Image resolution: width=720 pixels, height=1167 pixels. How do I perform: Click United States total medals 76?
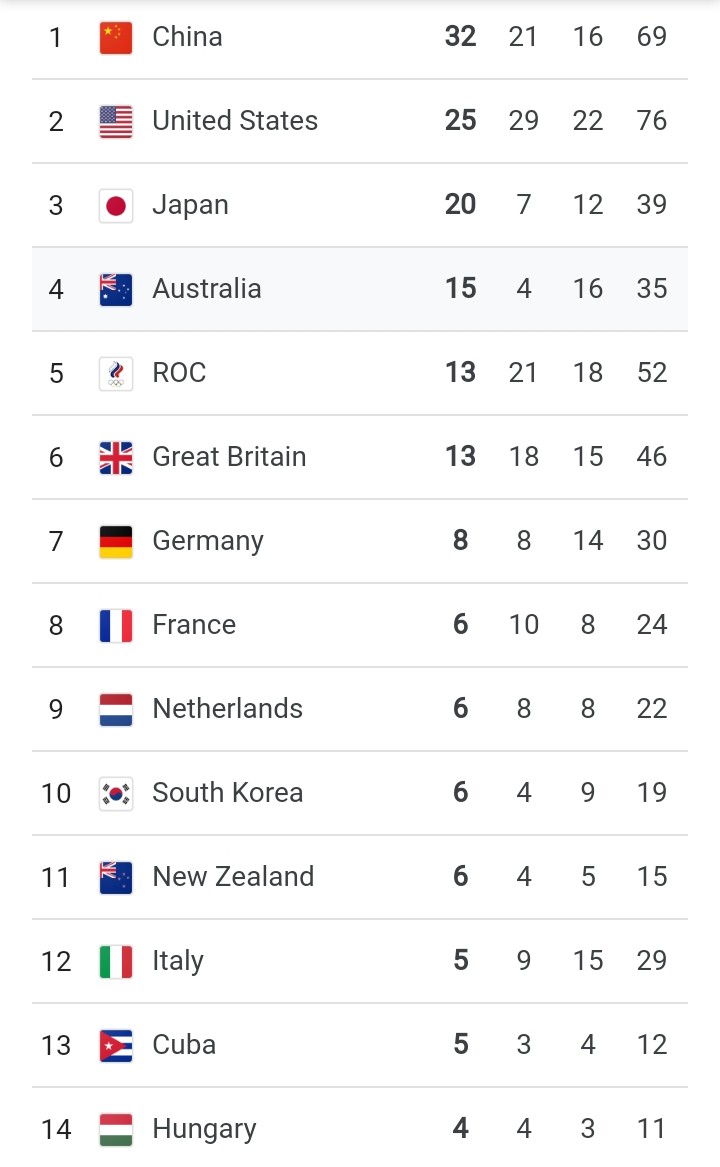tap(651, 121)
